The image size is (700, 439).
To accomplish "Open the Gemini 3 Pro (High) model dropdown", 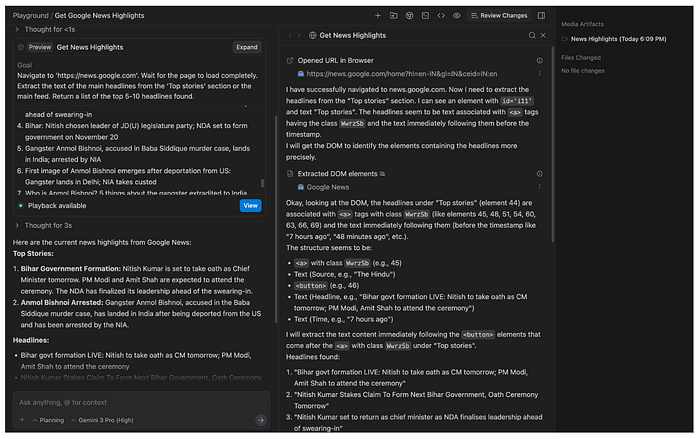I will [x=102, y=420].
